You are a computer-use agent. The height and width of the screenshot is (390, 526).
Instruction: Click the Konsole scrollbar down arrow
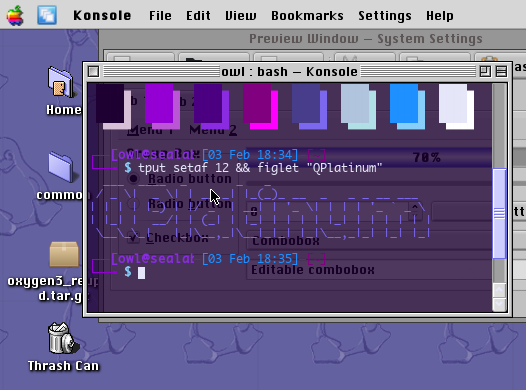pyautogui.click(x=499, y=304)
